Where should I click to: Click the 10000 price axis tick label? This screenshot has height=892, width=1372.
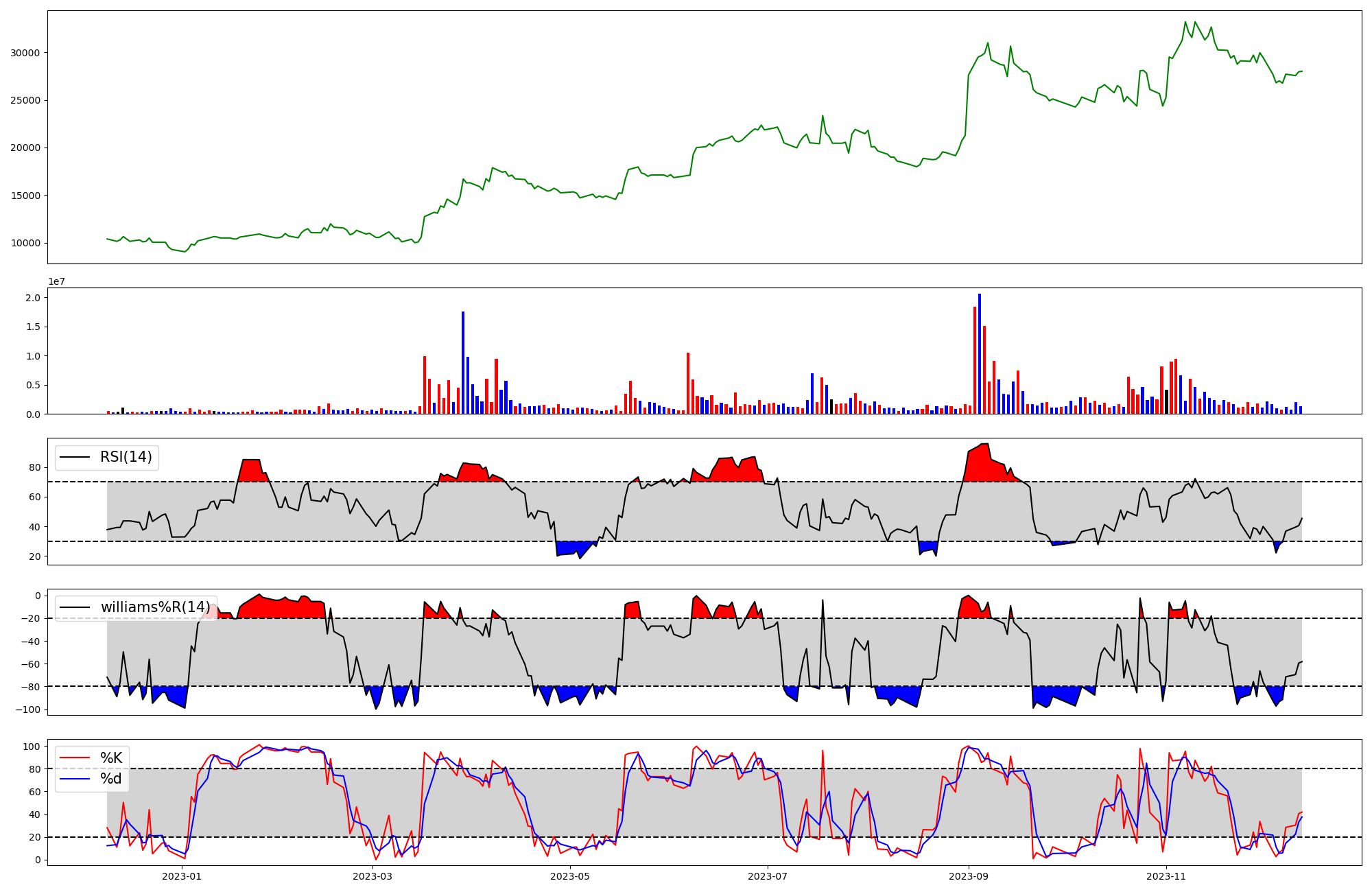tap(27, 243)
